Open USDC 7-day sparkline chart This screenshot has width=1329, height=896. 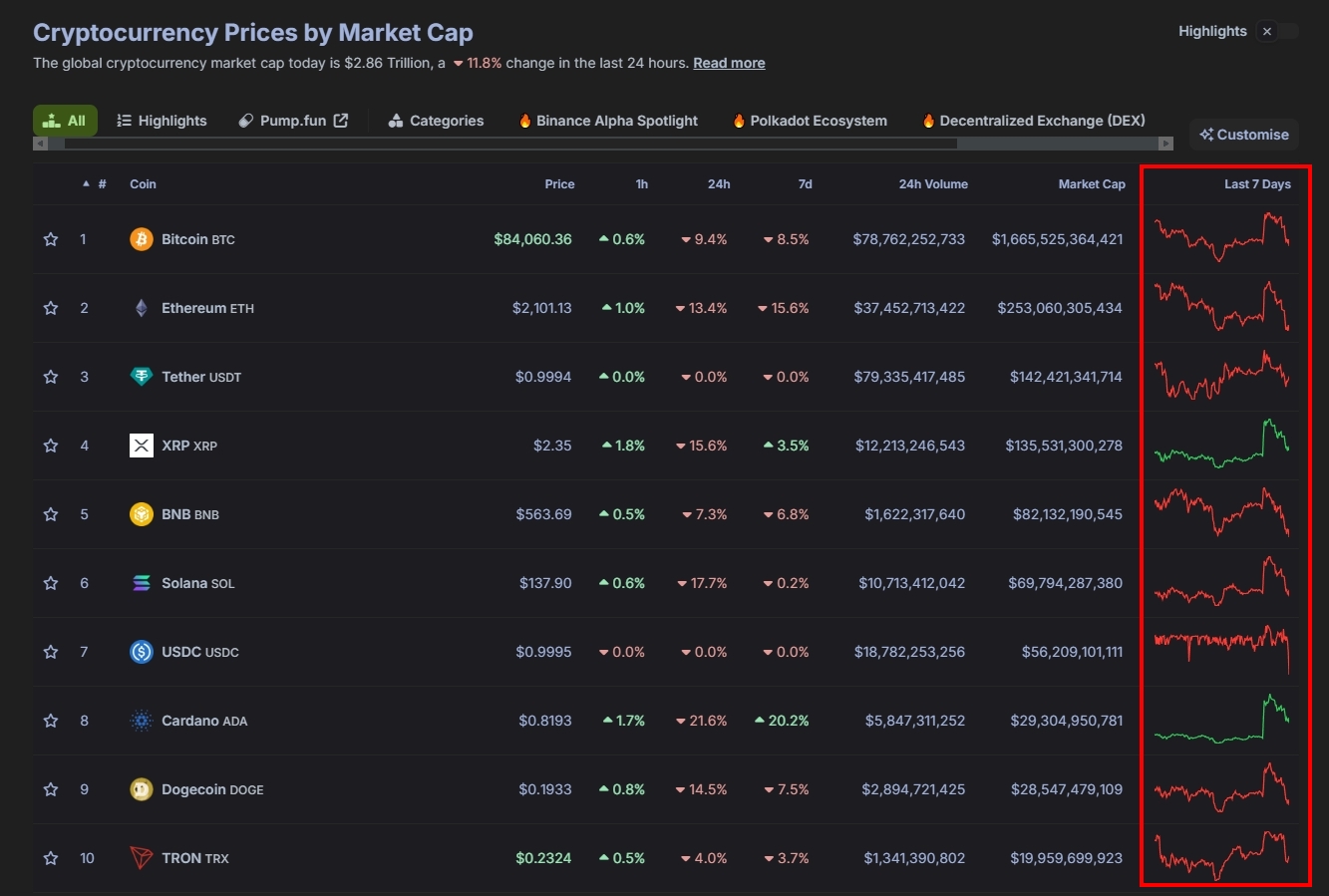pyautogui.click(x=1221, y=650)
